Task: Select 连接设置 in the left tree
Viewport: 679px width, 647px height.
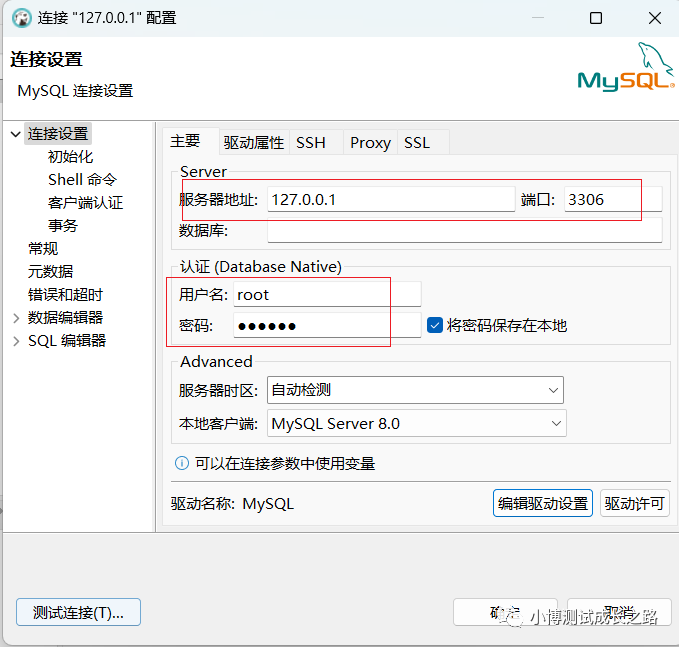Action: coord(58,134)
